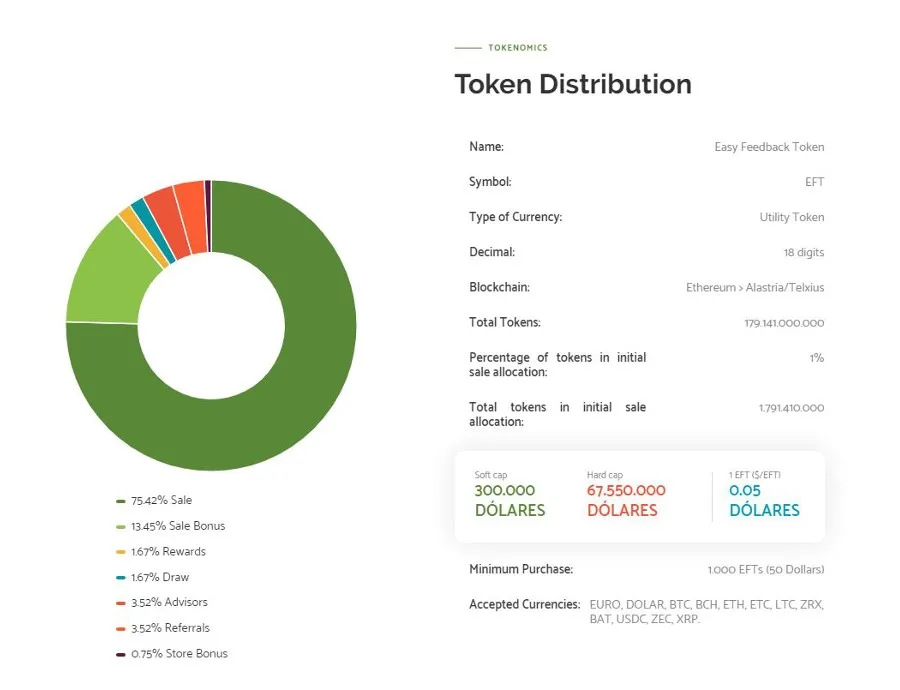This screenshot has width=900, height=690.
Task: Click 'Total tokens in initial sale allocation' label
Action: (x=557, y=414)
